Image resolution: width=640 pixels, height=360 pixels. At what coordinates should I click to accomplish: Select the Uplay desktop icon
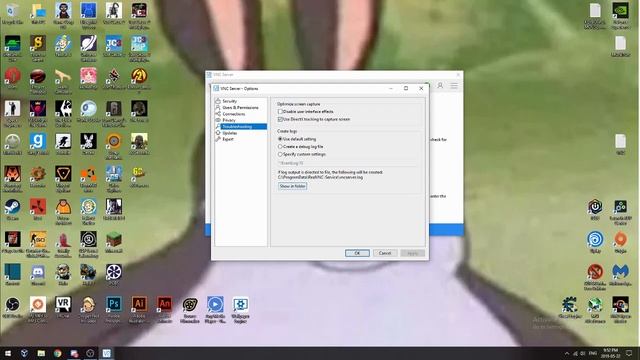[595, 242]
